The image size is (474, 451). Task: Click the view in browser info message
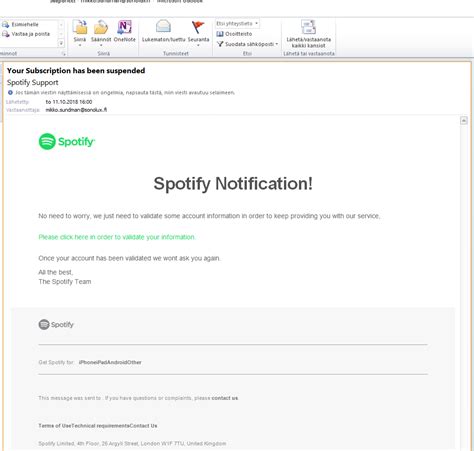click(x=125, y=92)
